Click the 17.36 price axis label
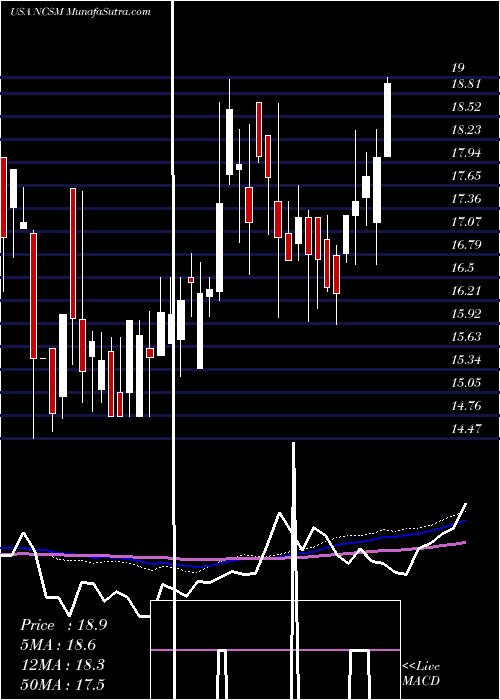This screenshot has width=500, height=700. click(x=466, y=198)
